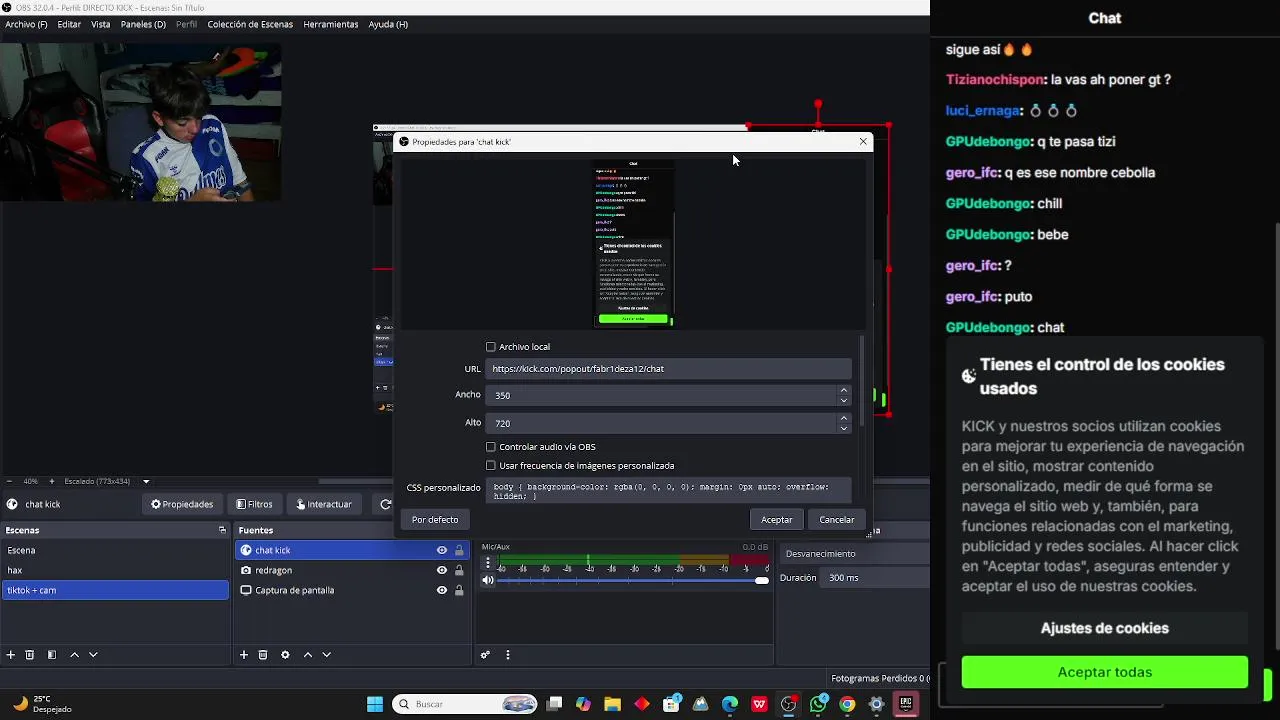This screenshot has width=1280, height=720.
Task: Pop out the Escenas dock
Action: coord(222,530)
